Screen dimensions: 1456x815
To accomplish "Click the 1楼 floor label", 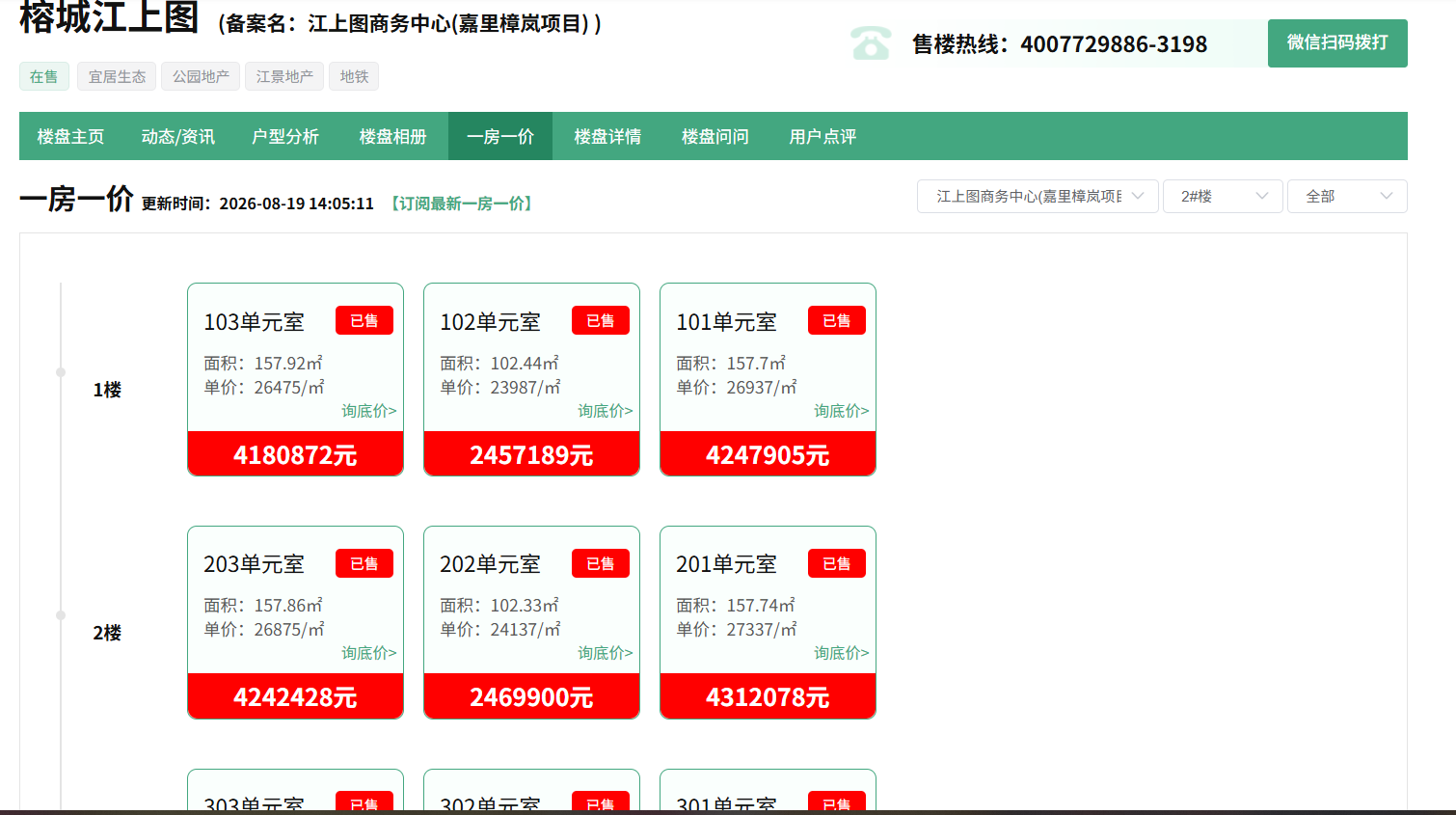I will [107, 390].
